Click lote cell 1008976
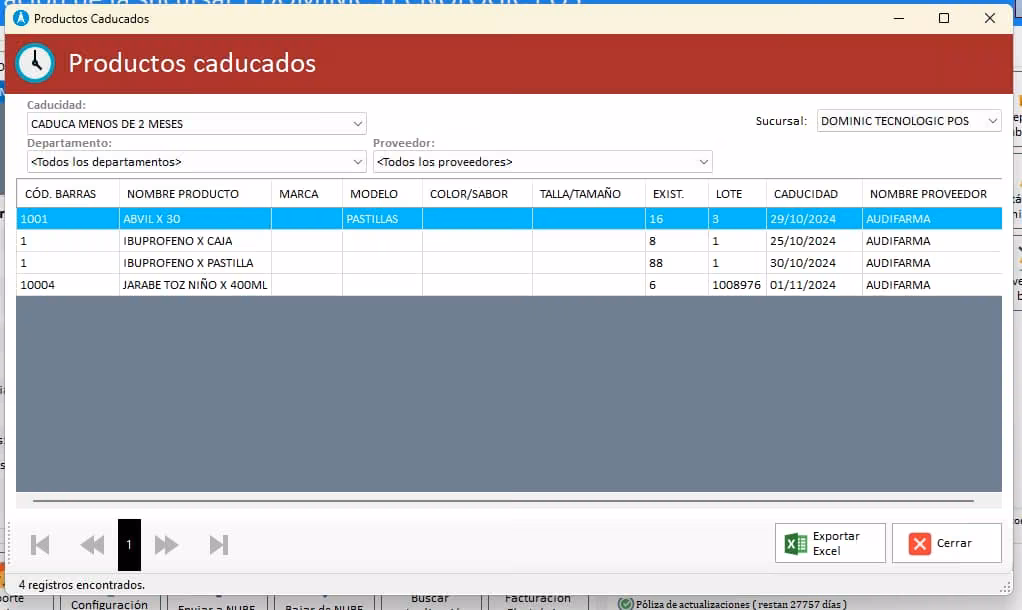The width and height of the screenshot is (1022, 610). coord(737,285)
